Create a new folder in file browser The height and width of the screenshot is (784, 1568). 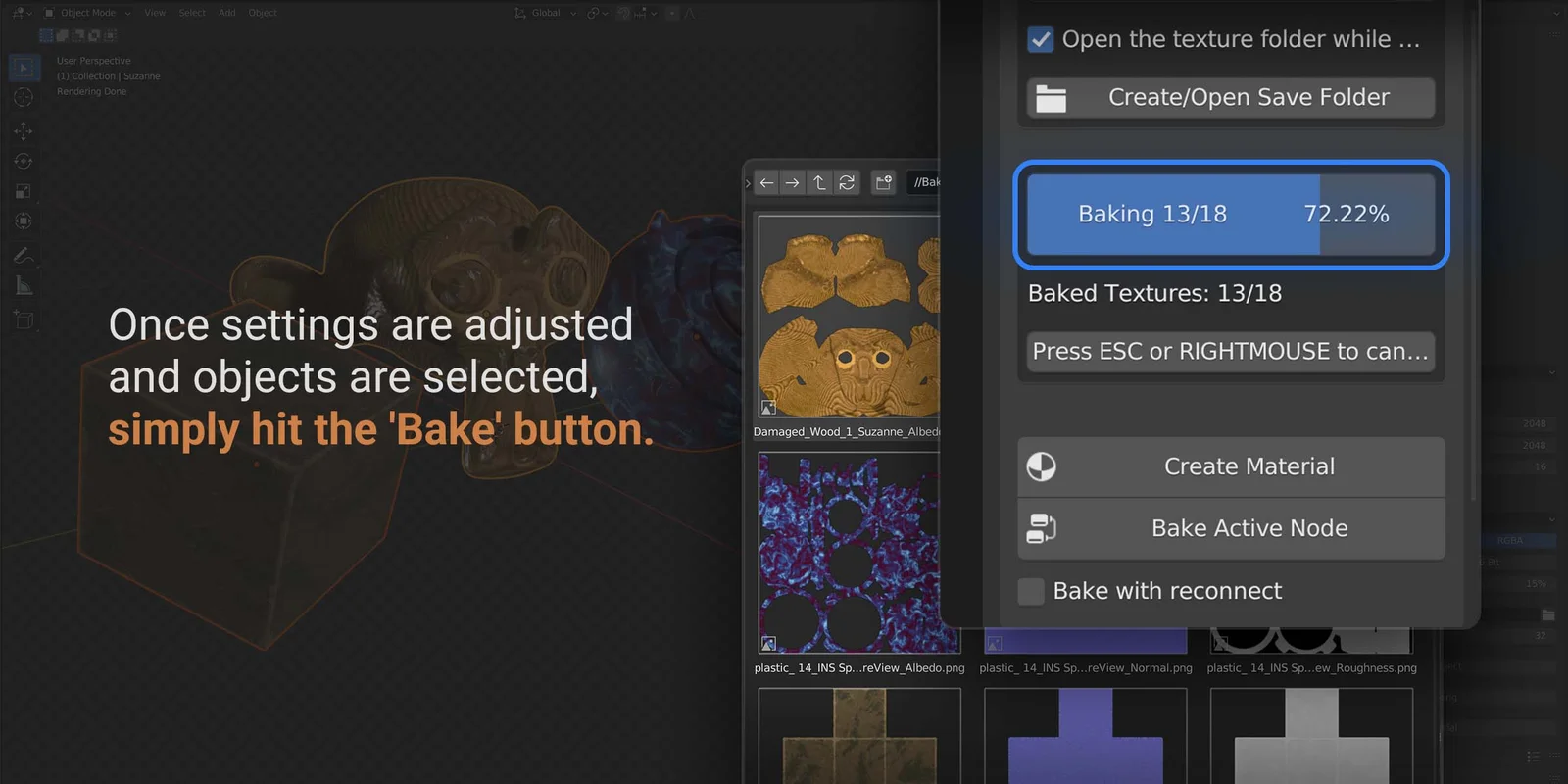[884, 182]
